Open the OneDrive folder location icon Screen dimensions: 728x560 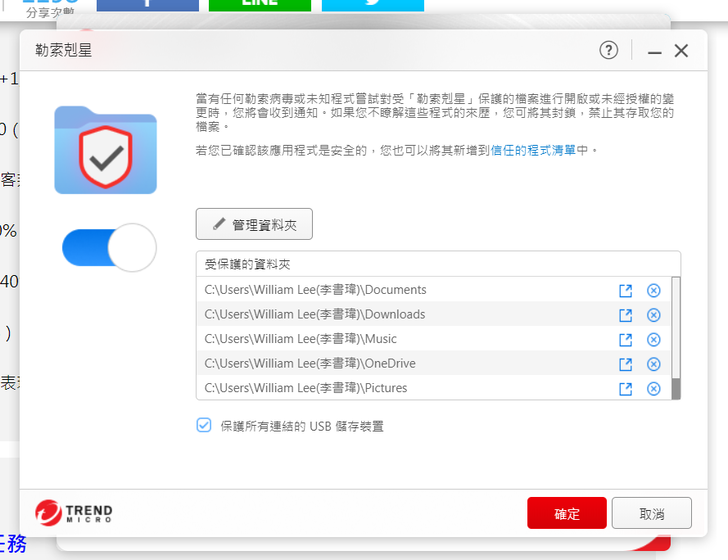pyautogui.click(x=625, y=364)
